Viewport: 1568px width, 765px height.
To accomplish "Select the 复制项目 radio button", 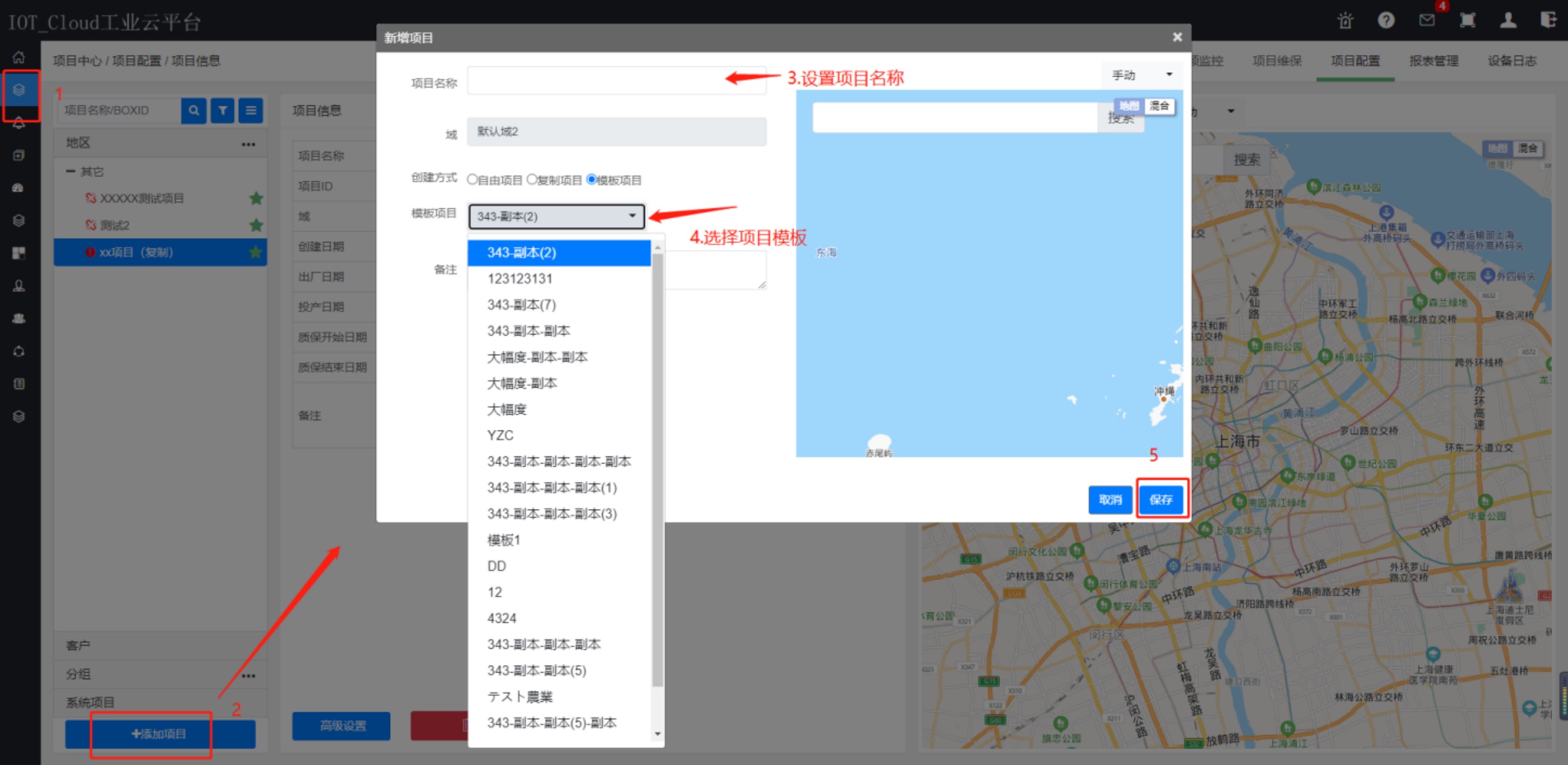I will pyautogui.click(x=532, y=179).
